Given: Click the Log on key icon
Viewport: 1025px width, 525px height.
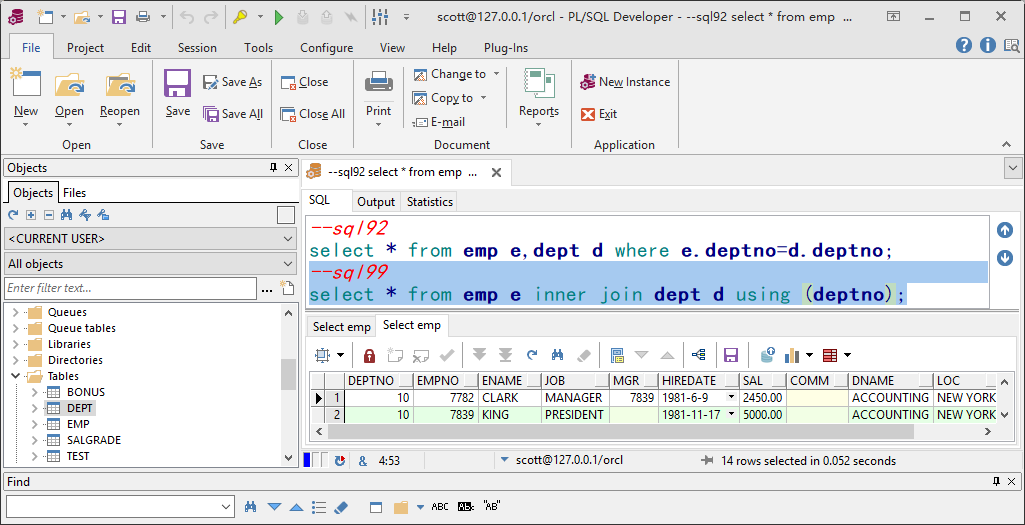Looking at the screenshot, I should click(x=240, y=17).
